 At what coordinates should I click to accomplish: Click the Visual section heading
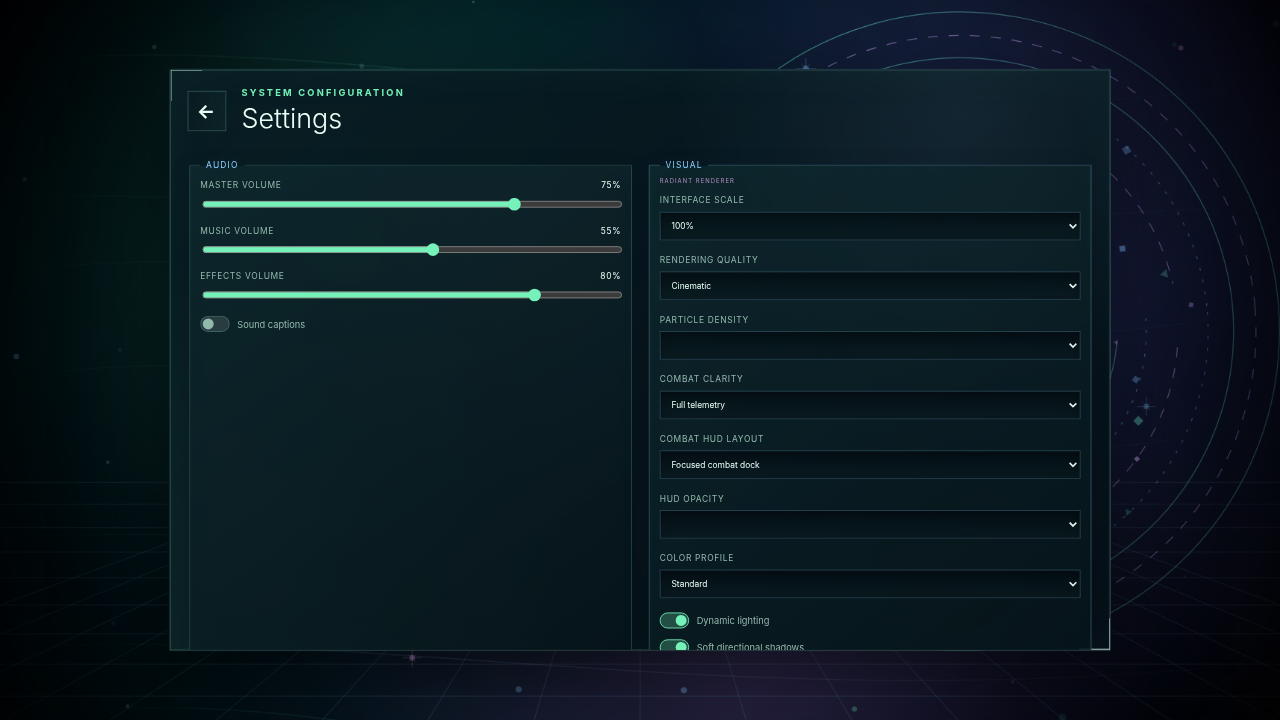point(684,165)
